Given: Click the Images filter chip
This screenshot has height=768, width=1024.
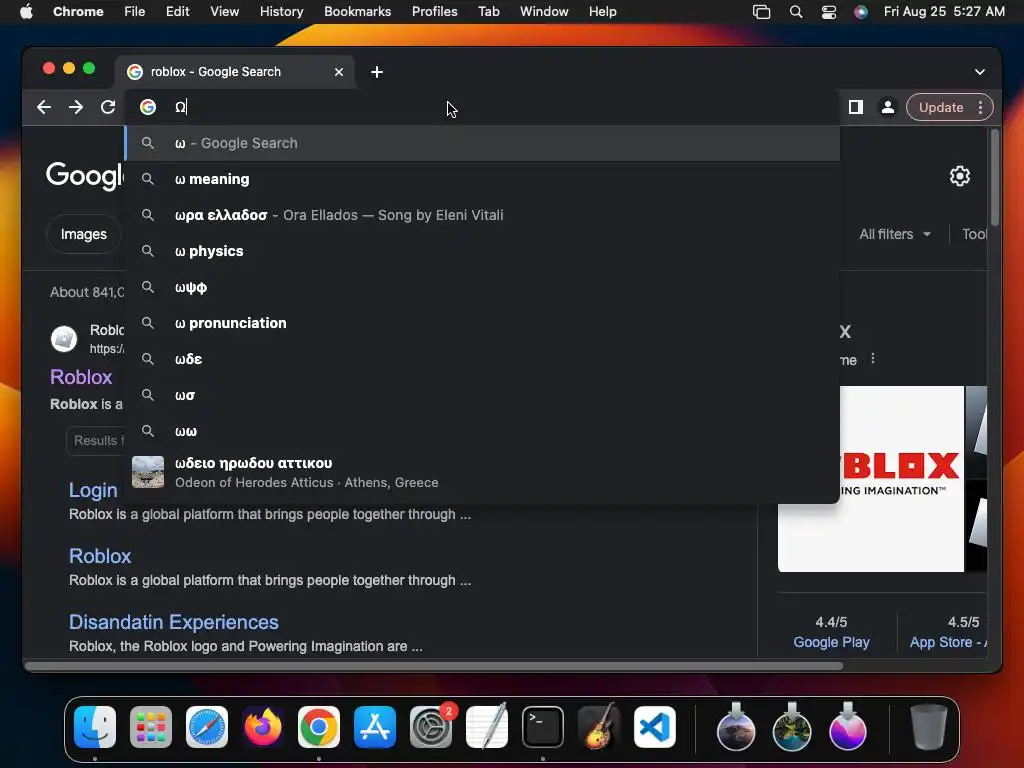Looking at the screenshot, I should [84, 234].
